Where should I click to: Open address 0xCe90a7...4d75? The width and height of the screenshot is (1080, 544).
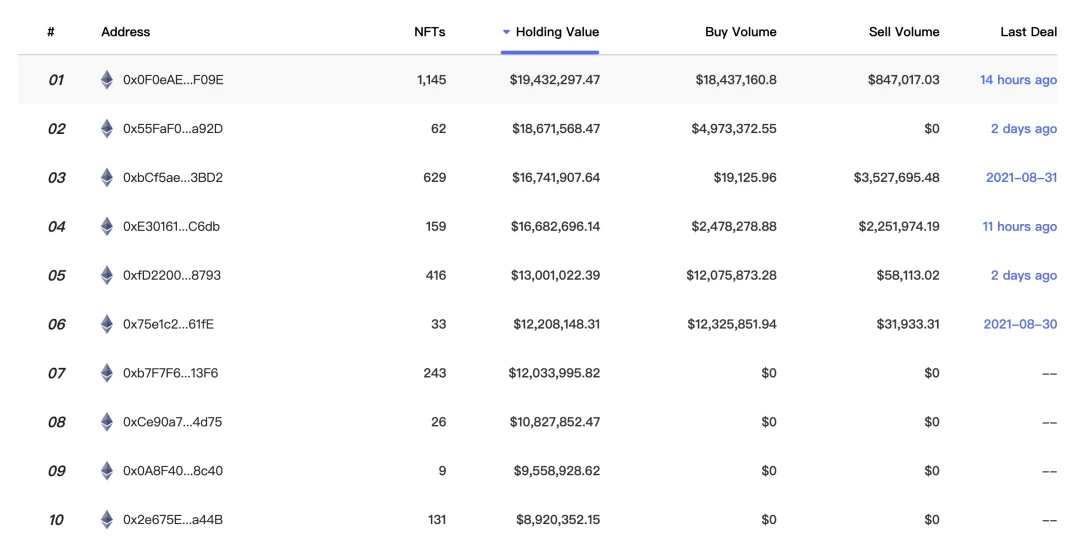172,422
